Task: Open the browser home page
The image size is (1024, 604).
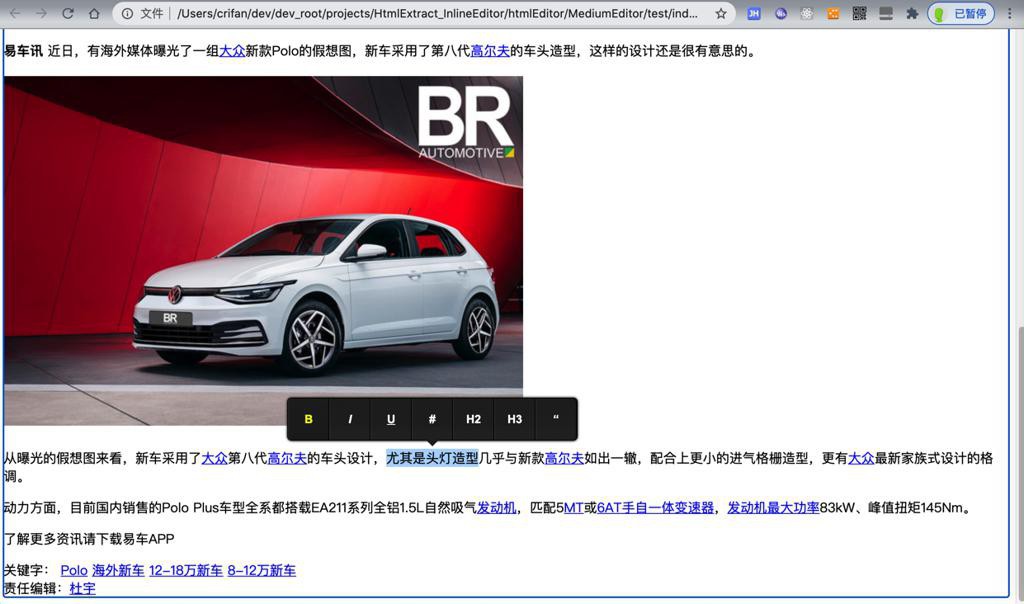Action: pyautogui.click(x=94, y=13)
